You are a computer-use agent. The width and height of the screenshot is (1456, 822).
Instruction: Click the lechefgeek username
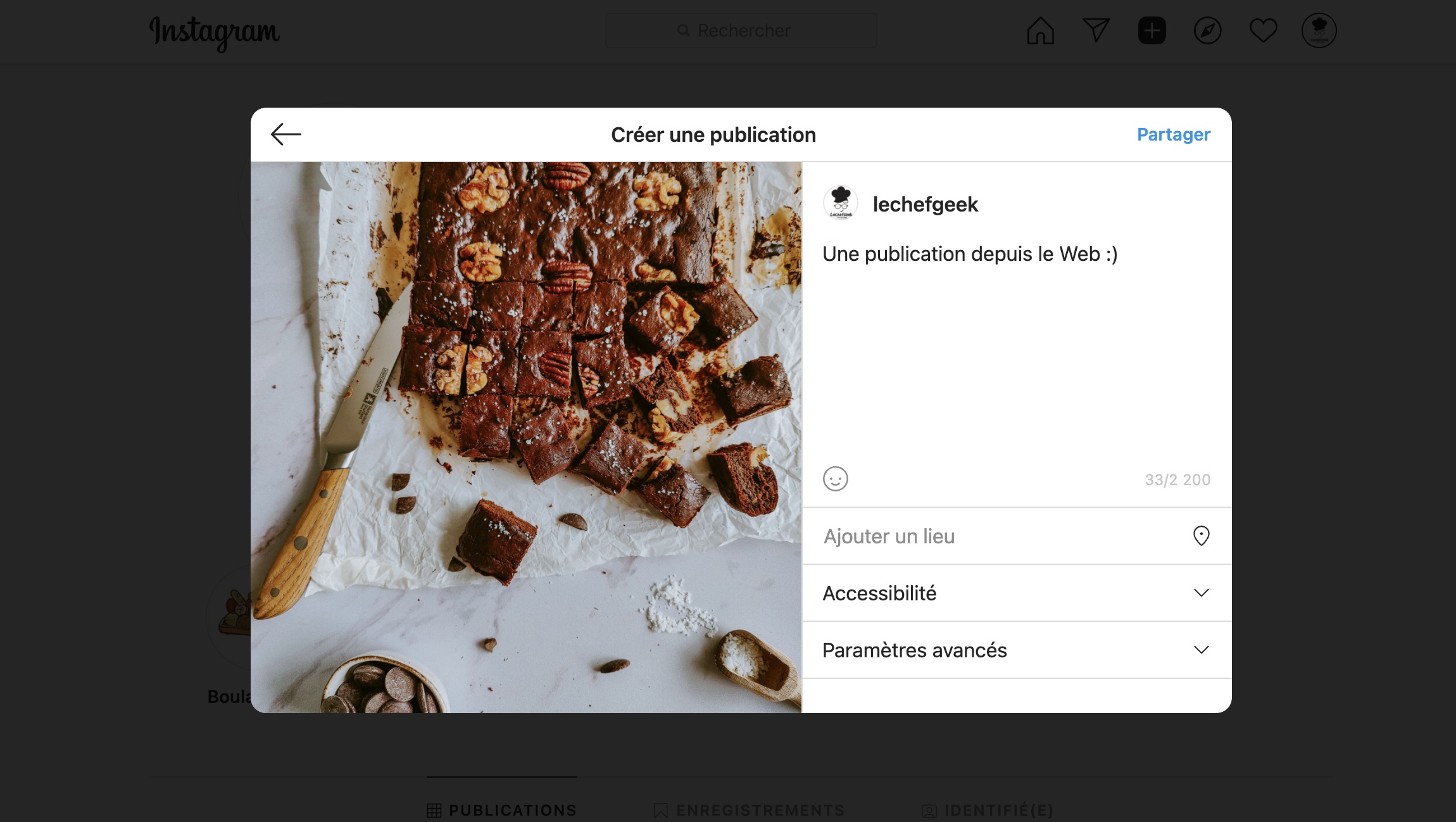click(x=925, y=204)
